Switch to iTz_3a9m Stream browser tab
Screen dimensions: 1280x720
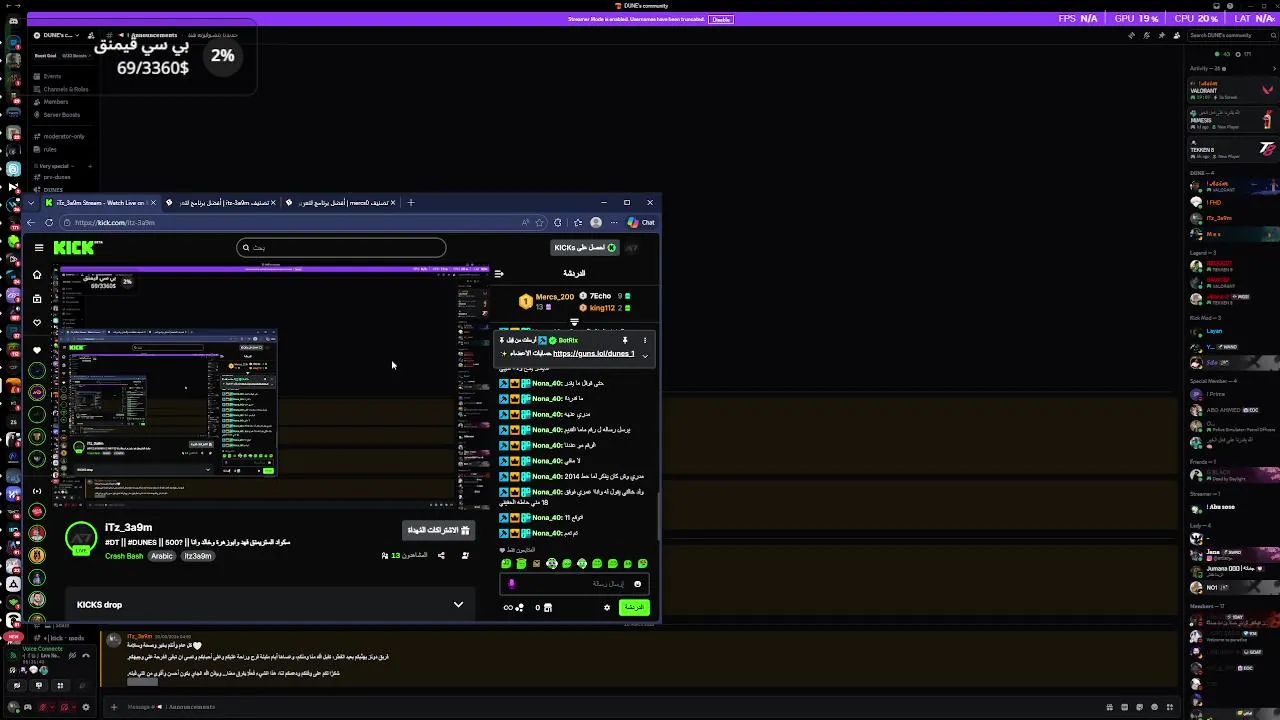pyautogui.click(x=98, y=202)
